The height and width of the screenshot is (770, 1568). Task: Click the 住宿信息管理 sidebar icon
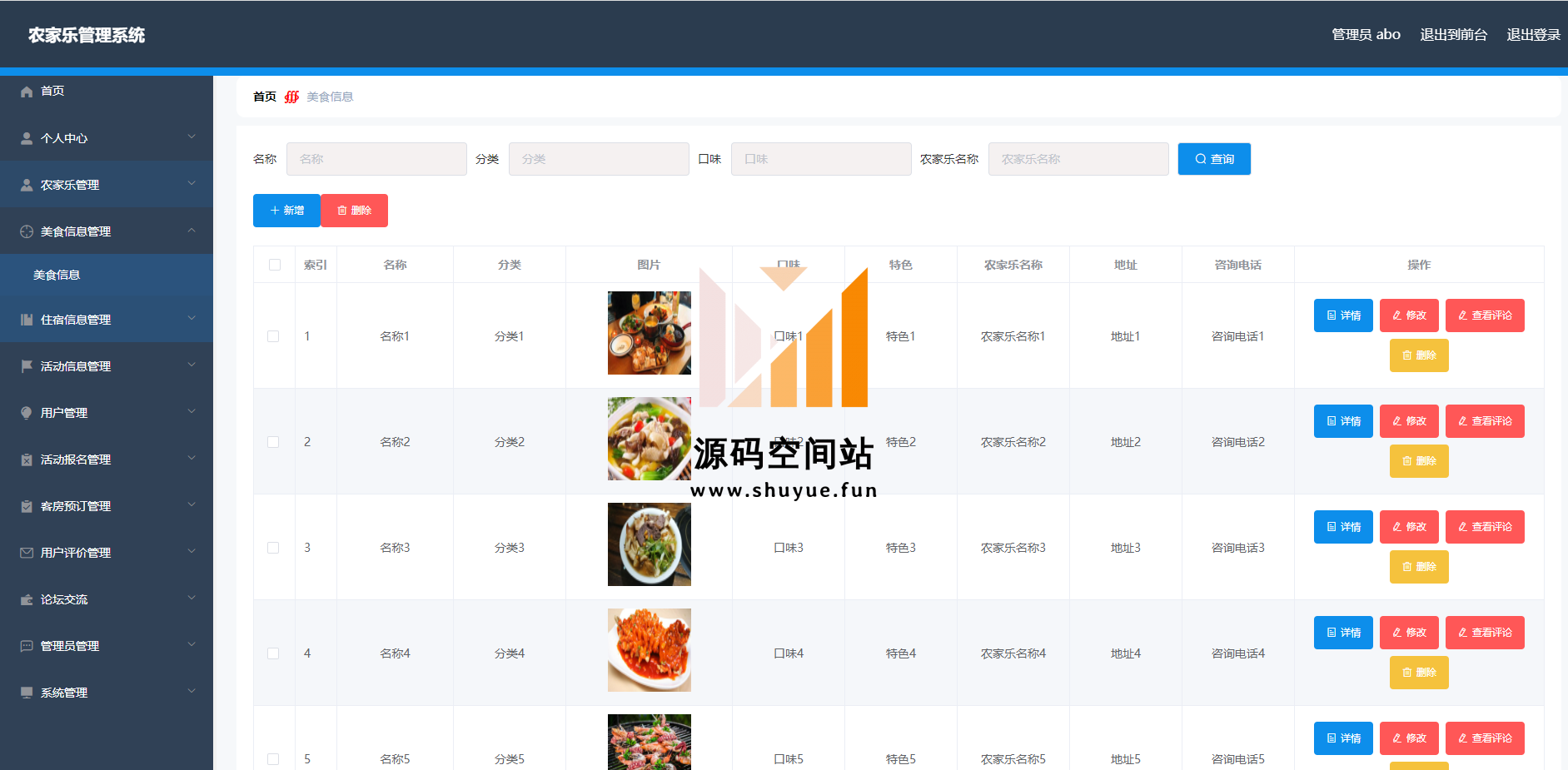(27, 320)
